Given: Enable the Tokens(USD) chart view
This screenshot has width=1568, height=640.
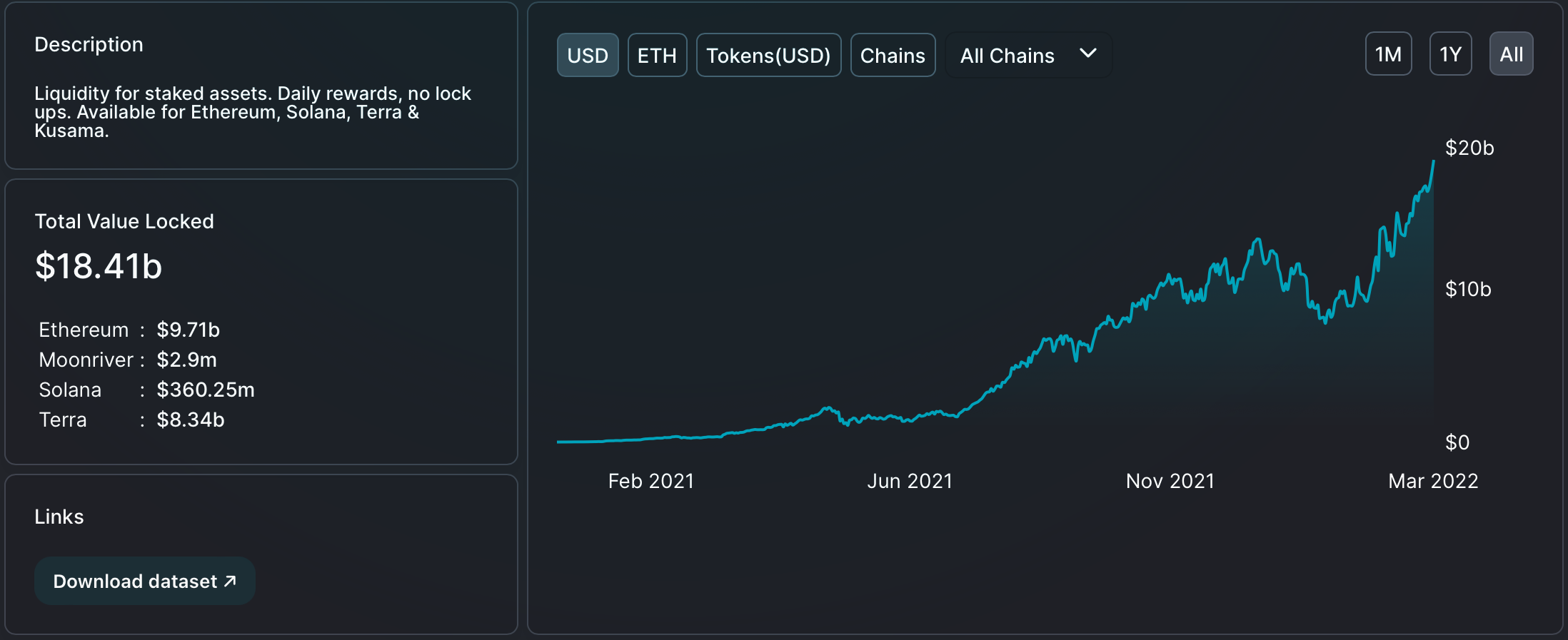Looking at the screenshot, I should [768, 55].
